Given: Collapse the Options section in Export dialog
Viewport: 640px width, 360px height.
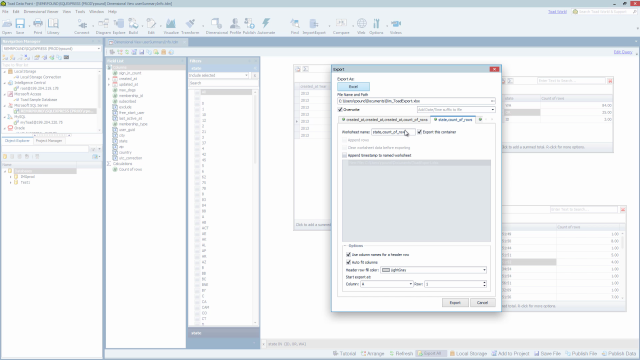Looking at the screenshot, I should point(345,246).
